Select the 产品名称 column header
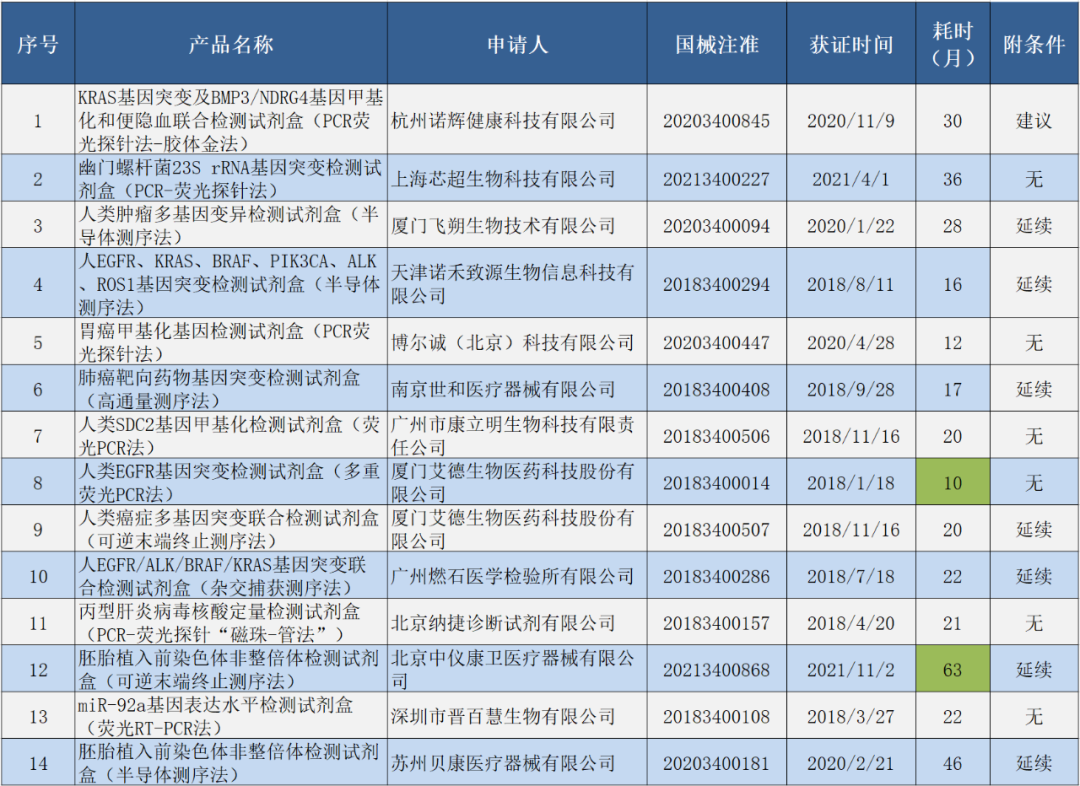Image resolution: width=1080 pixels, height=786 pixels. 230,45
